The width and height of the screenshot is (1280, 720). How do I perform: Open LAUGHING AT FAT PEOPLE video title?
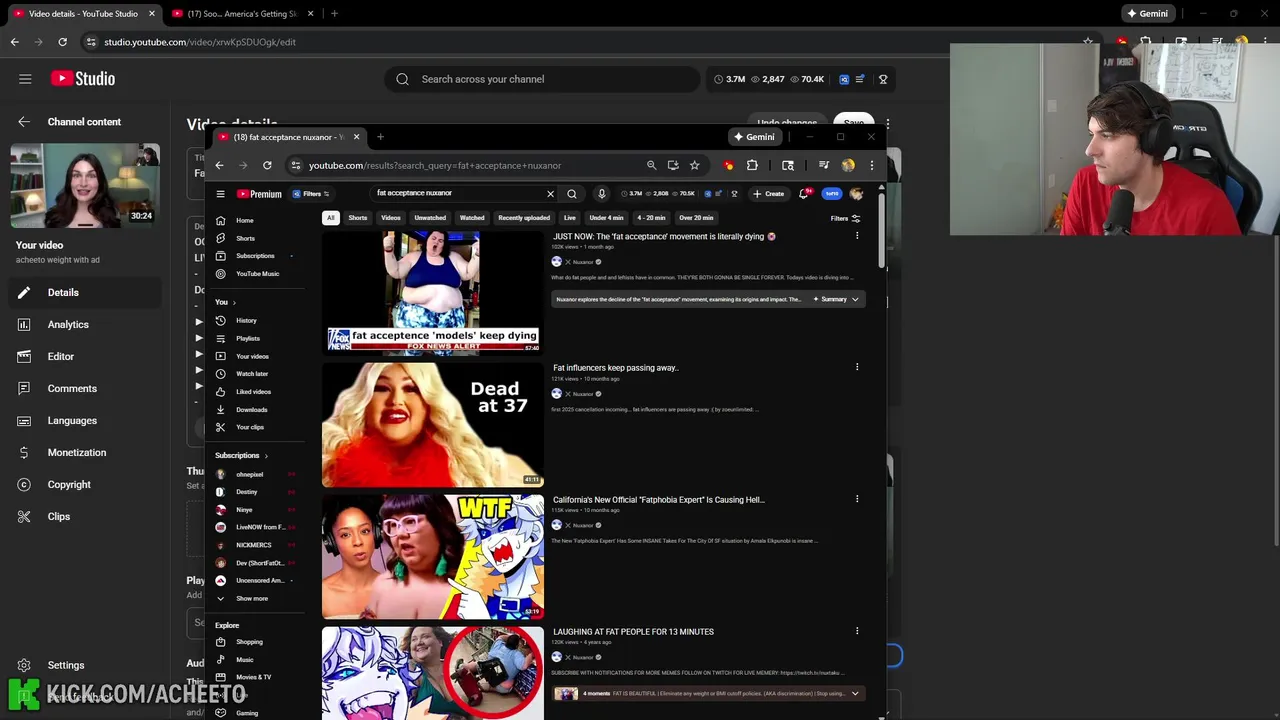click(x=633, y=632)
